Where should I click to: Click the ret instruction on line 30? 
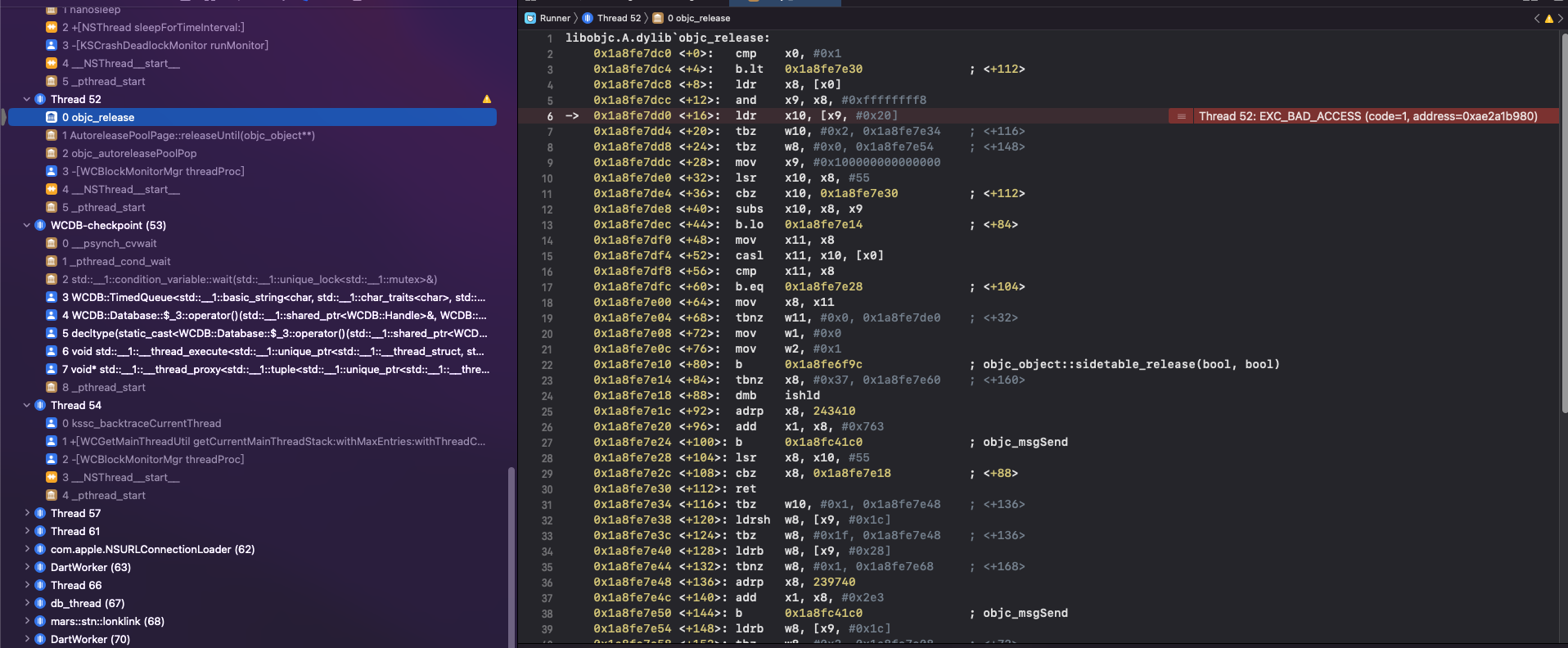(x=746, y=488)
